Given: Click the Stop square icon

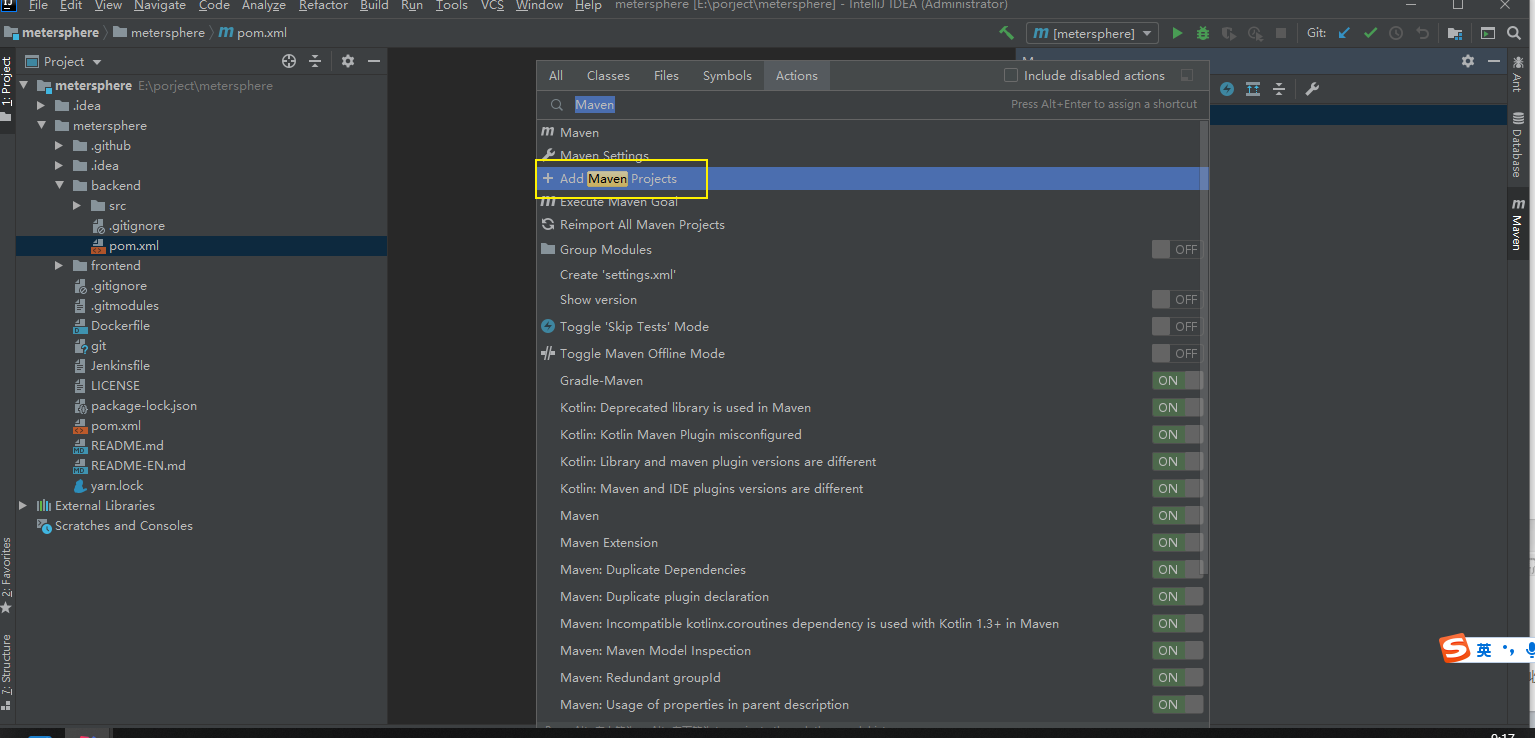Looking at the screenshot, I should pos(1281,33).
